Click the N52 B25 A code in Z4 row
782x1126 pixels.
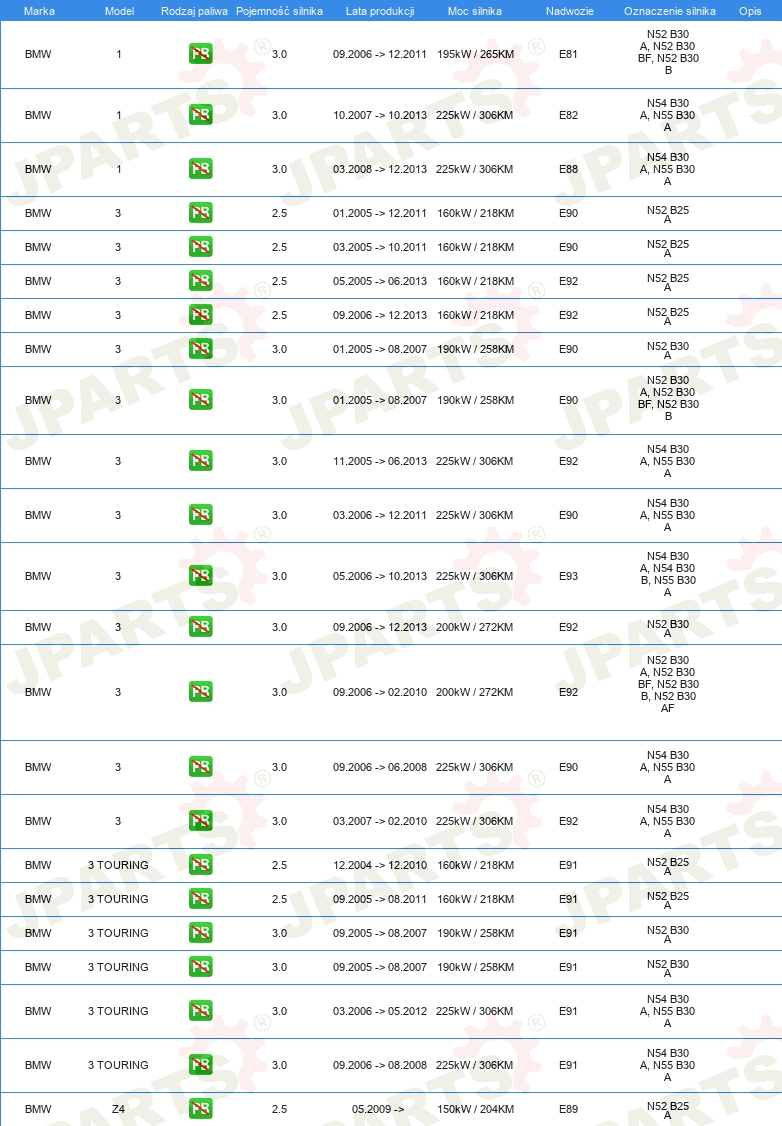coord(668,1110)
